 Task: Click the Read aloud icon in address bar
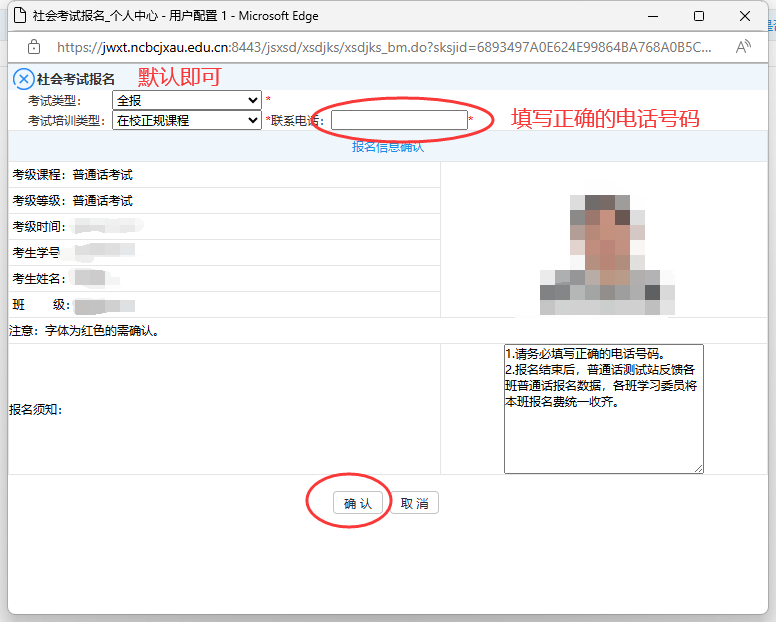743,47
